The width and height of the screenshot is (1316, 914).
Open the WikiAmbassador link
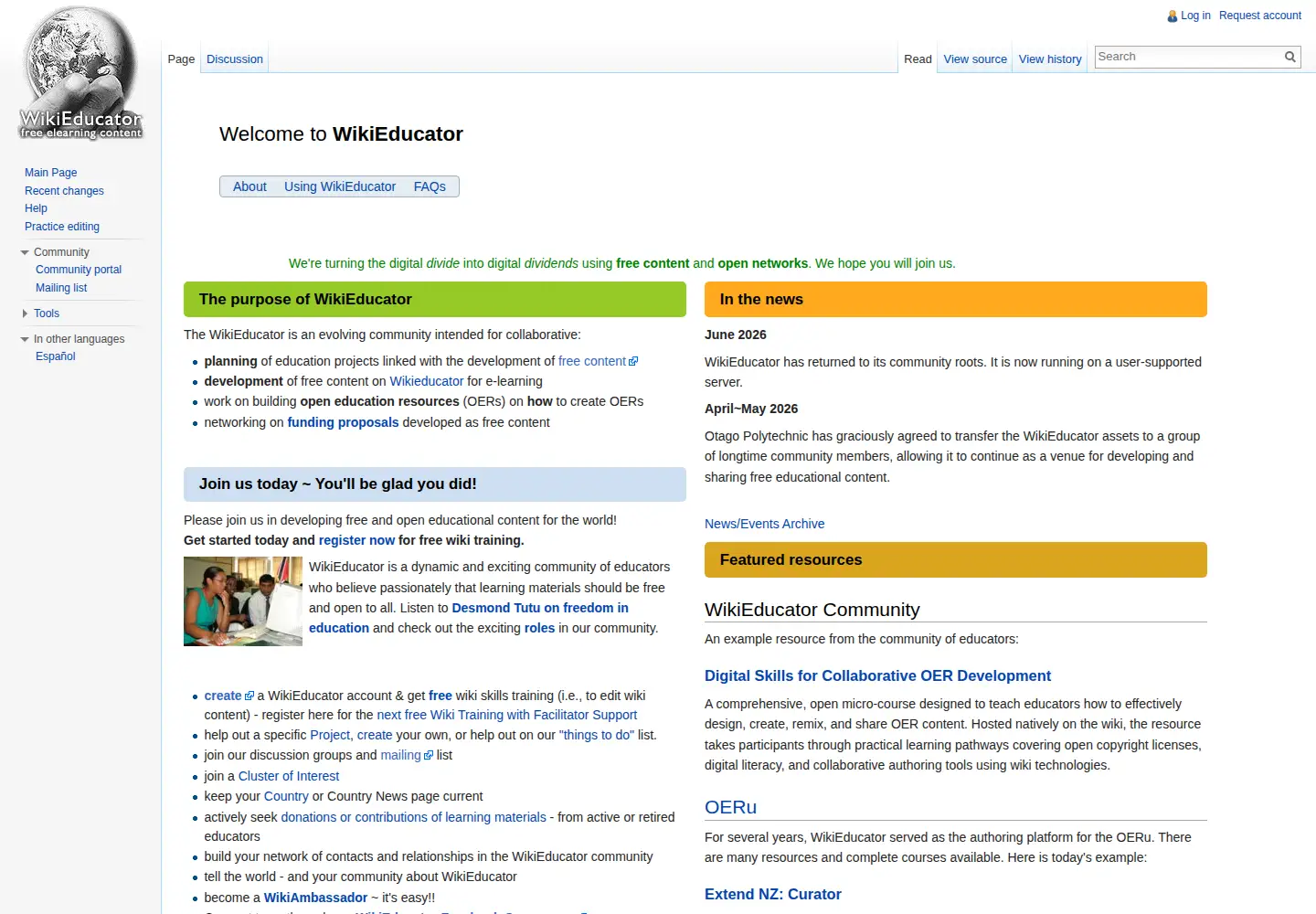click(x=315, y=898)
